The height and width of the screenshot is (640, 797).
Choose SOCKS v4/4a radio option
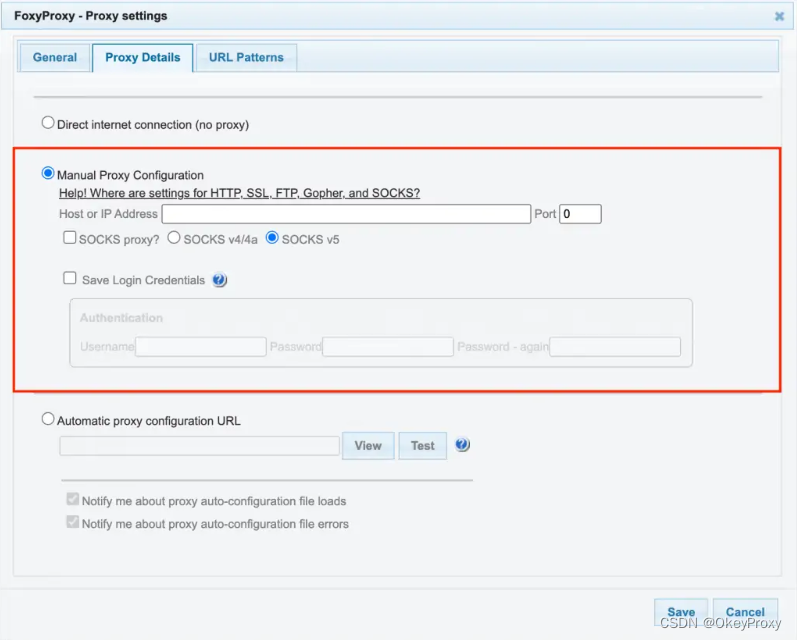pyautogui.click(x=174, y=237)
